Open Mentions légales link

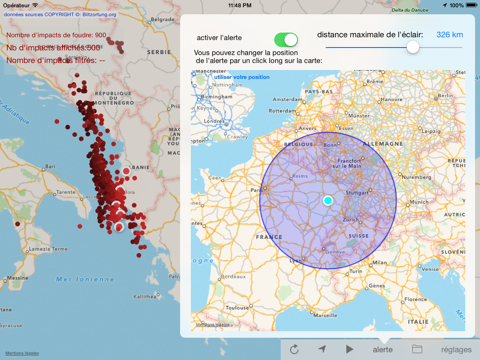[22, 353]
